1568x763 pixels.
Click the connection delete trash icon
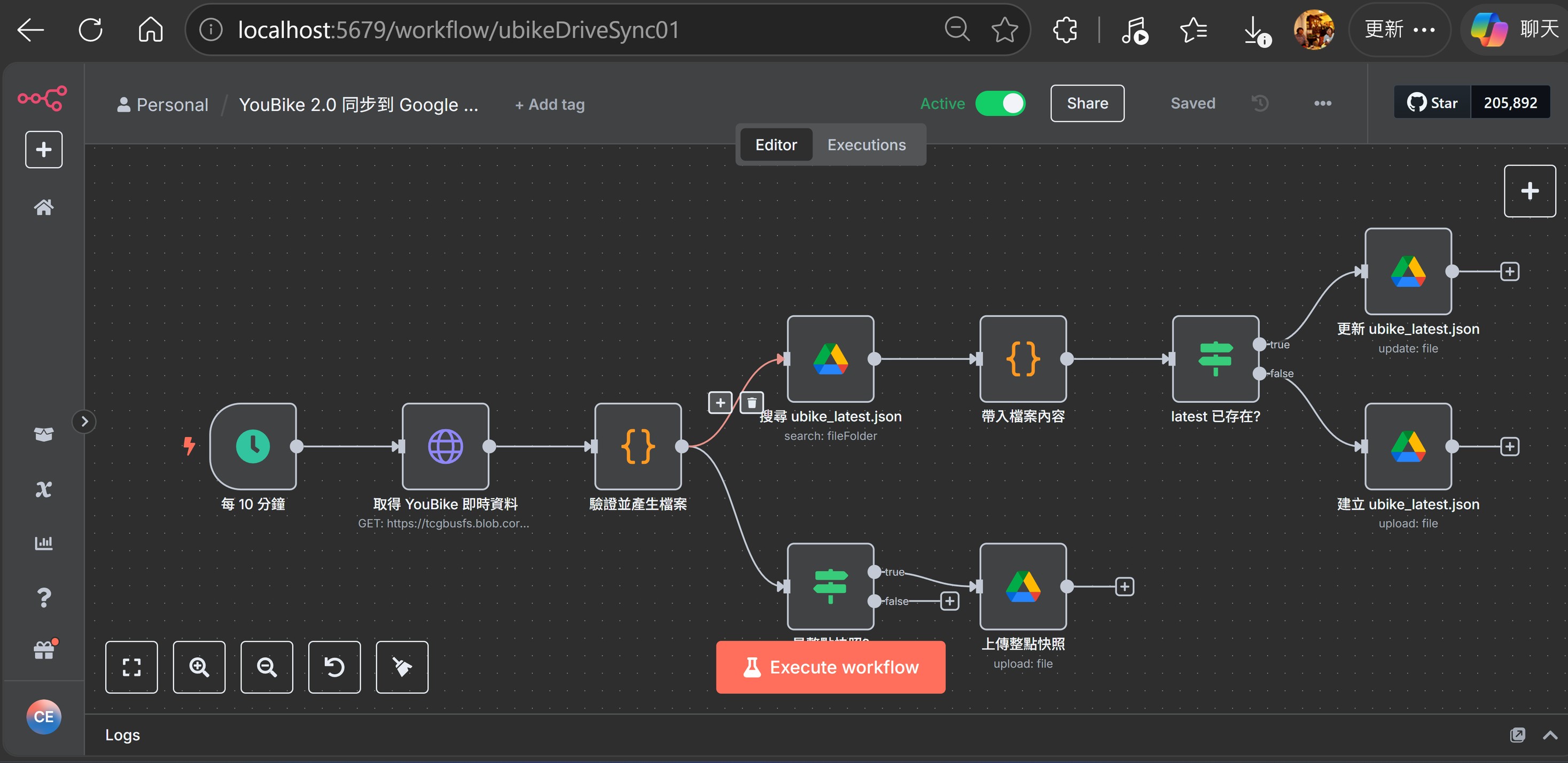tap(752, 402)
